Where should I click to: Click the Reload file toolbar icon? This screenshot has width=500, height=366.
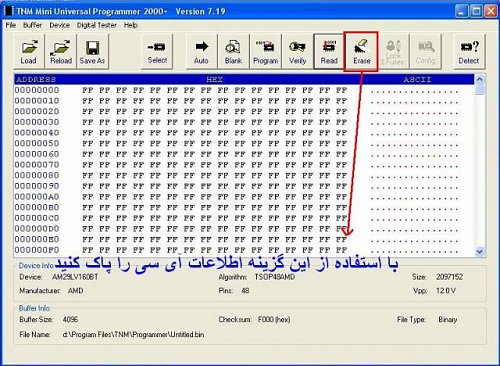pos(61,51)
